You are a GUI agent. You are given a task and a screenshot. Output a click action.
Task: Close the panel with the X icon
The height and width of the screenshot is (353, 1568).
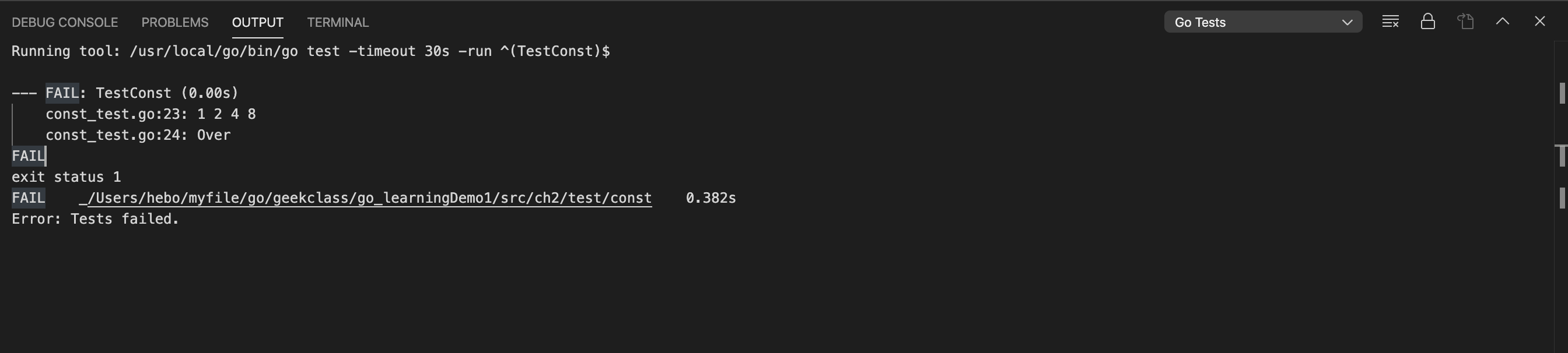(1540, 22)
